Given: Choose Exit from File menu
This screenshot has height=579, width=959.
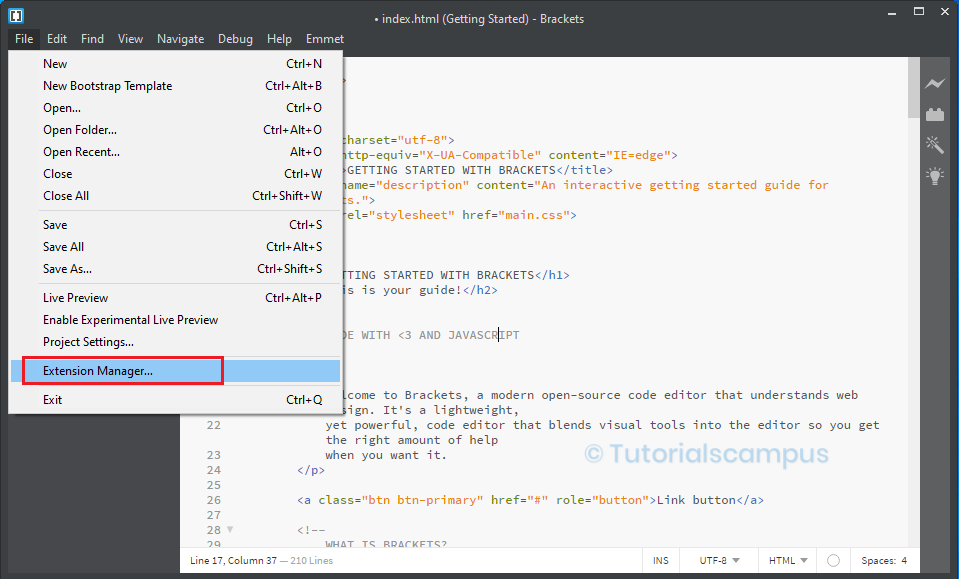Looking at the screenshot, I should (176, 399).
